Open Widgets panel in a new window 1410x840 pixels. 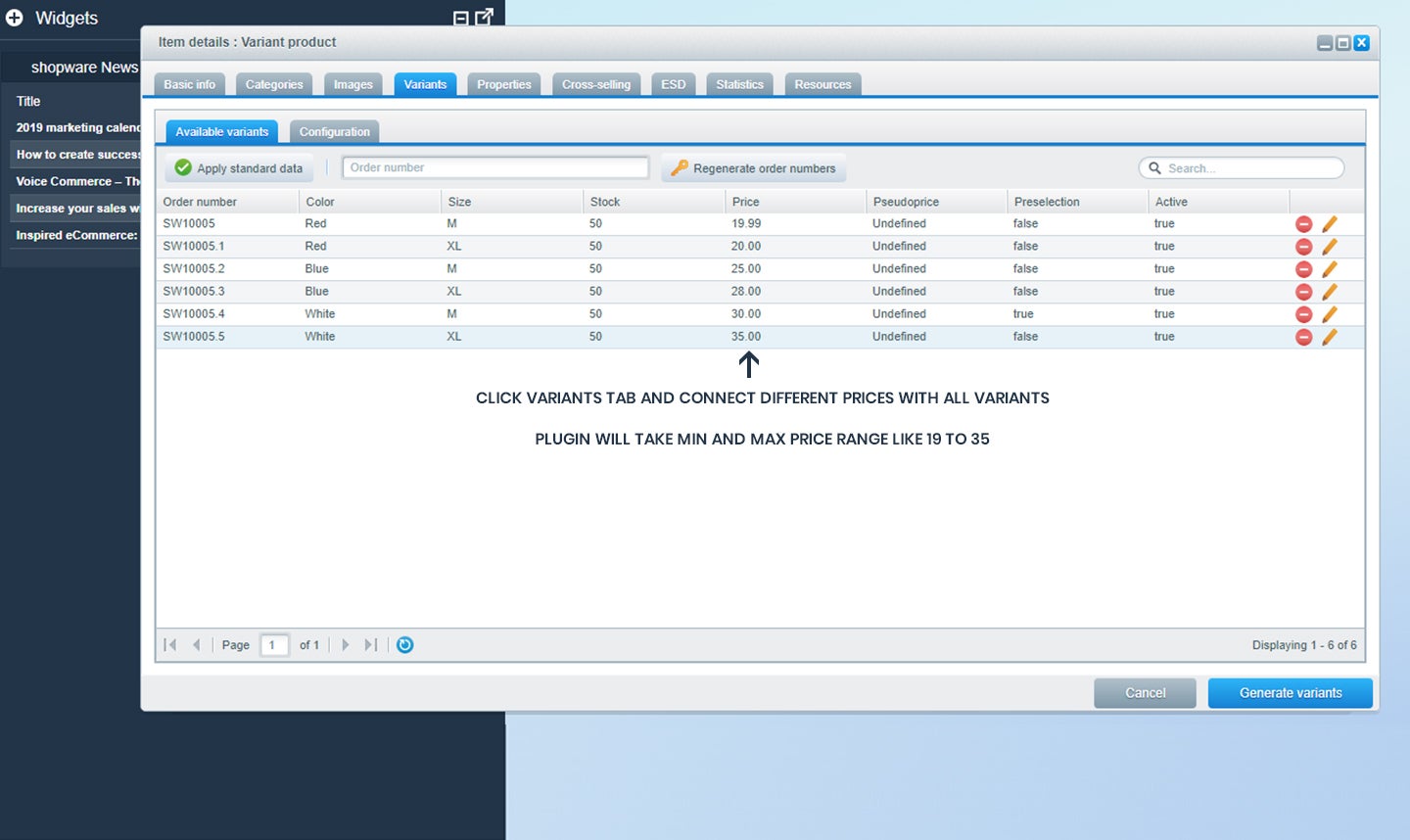click(x=484, y=17)
